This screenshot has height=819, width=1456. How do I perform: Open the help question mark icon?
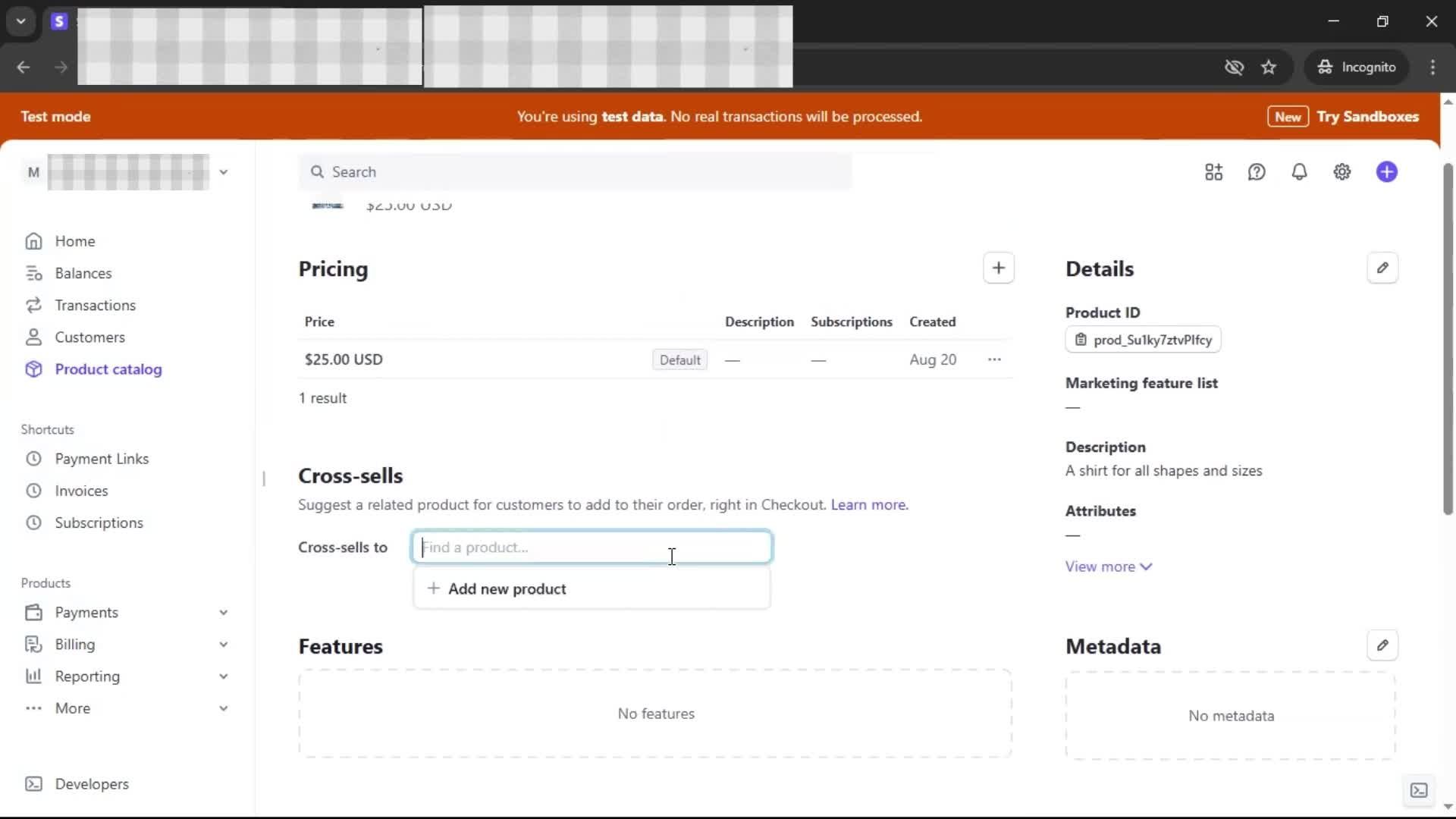click(1257, 172)
